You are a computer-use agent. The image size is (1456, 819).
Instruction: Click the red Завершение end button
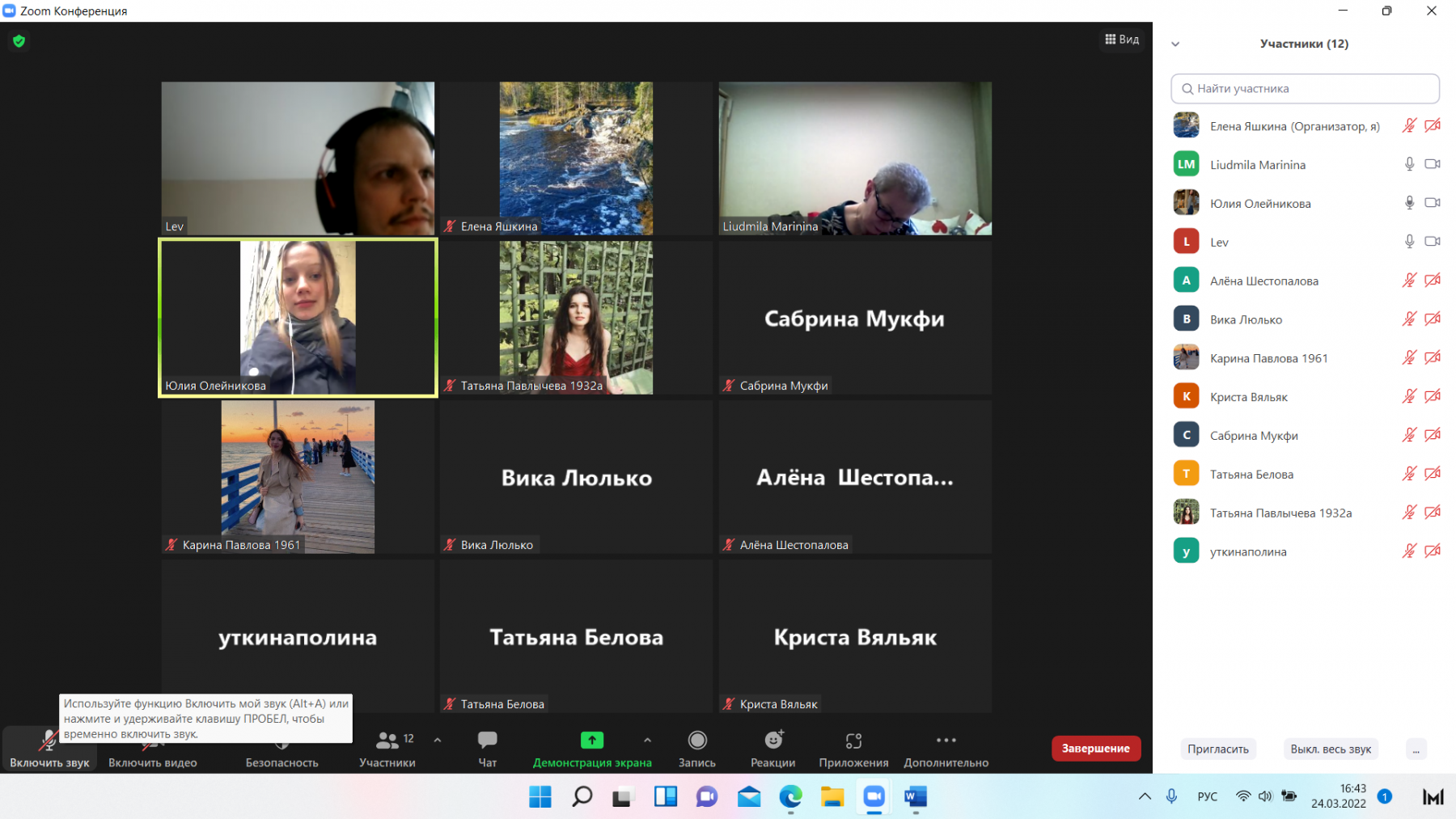pyautogui.click(x=1096, y=748)
